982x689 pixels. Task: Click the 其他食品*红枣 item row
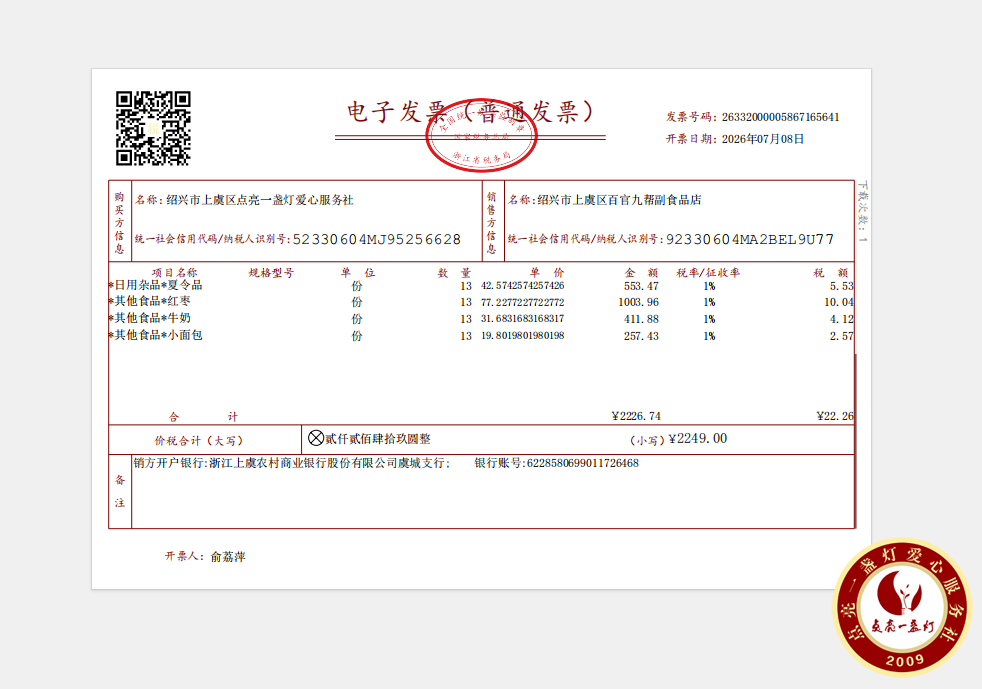[481, 302]
